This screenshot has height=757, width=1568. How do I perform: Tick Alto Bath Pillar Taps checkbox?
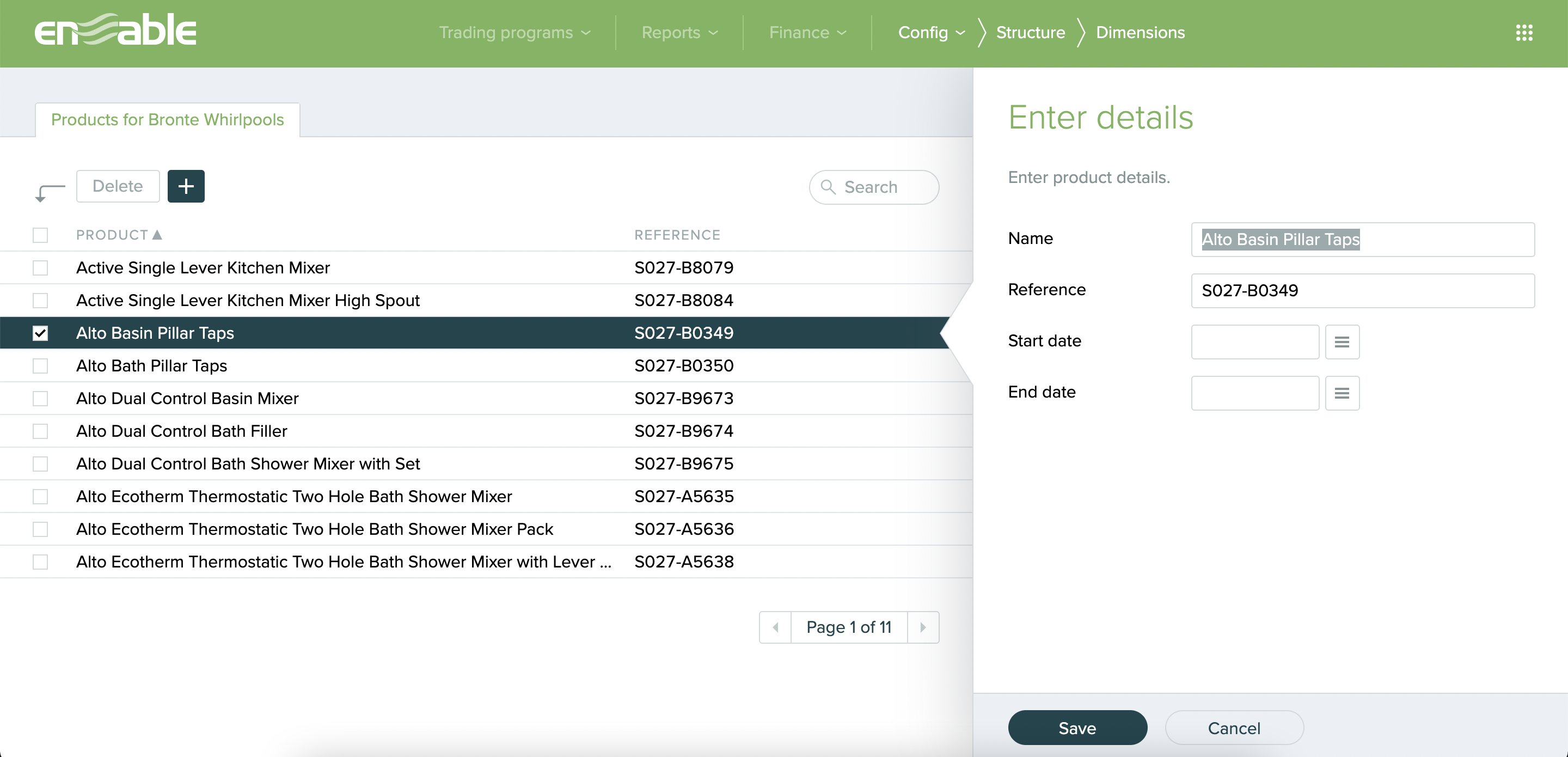coord(40,365)
